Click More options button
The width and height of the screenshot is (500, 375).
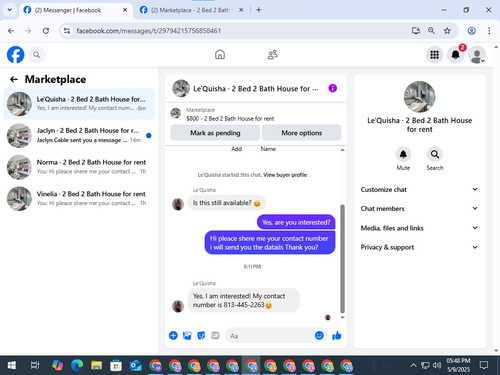[302, 133]
